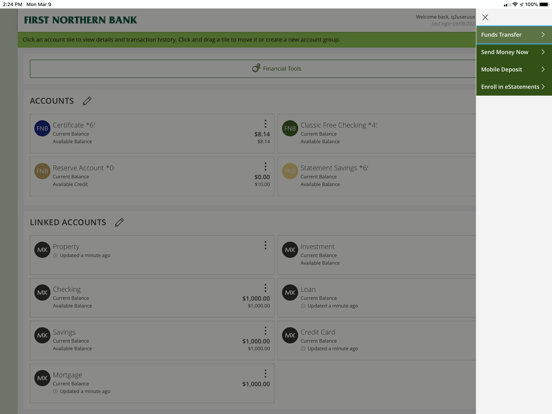Click the yellow FNB icon on Statement Savings

[x=290, y=171]
